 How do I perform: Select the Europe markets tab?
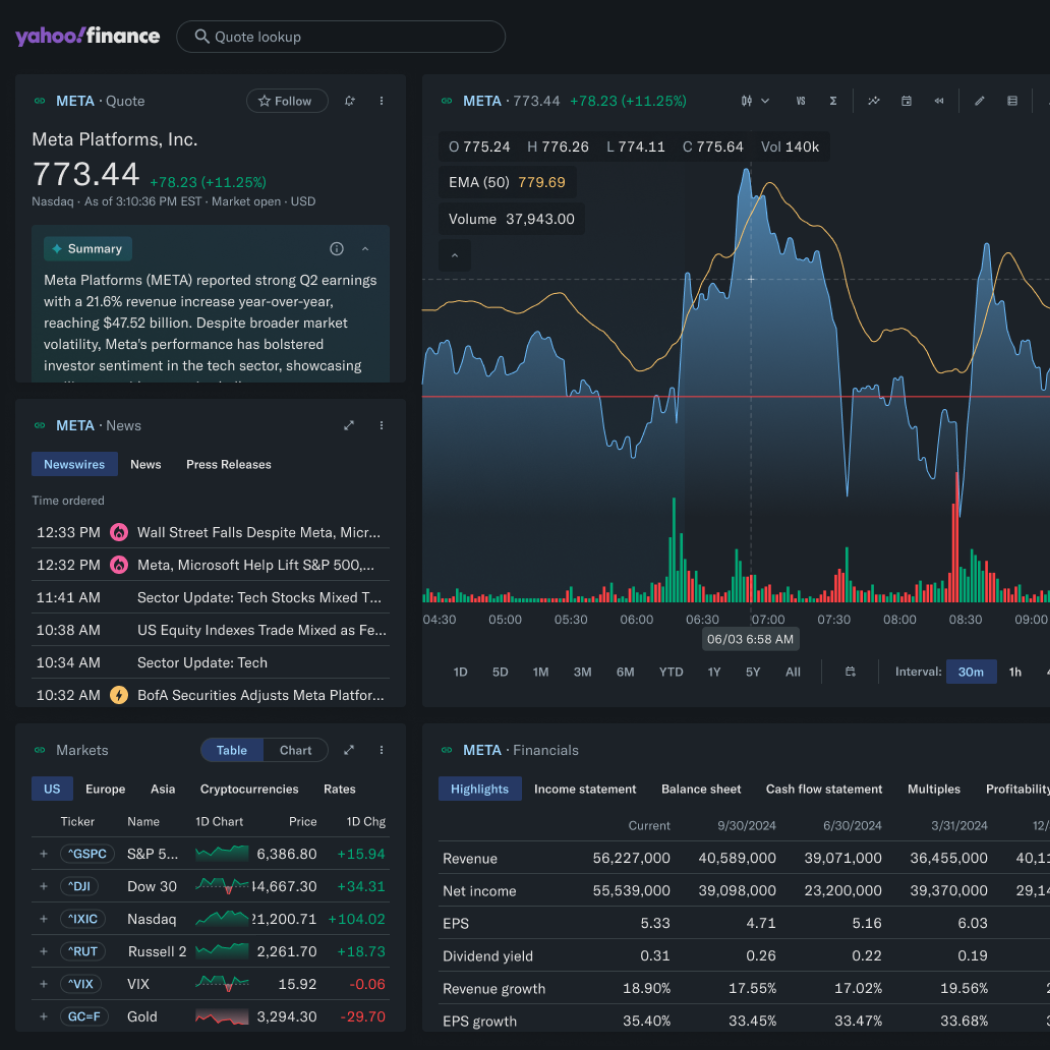(x=105, y=790)
